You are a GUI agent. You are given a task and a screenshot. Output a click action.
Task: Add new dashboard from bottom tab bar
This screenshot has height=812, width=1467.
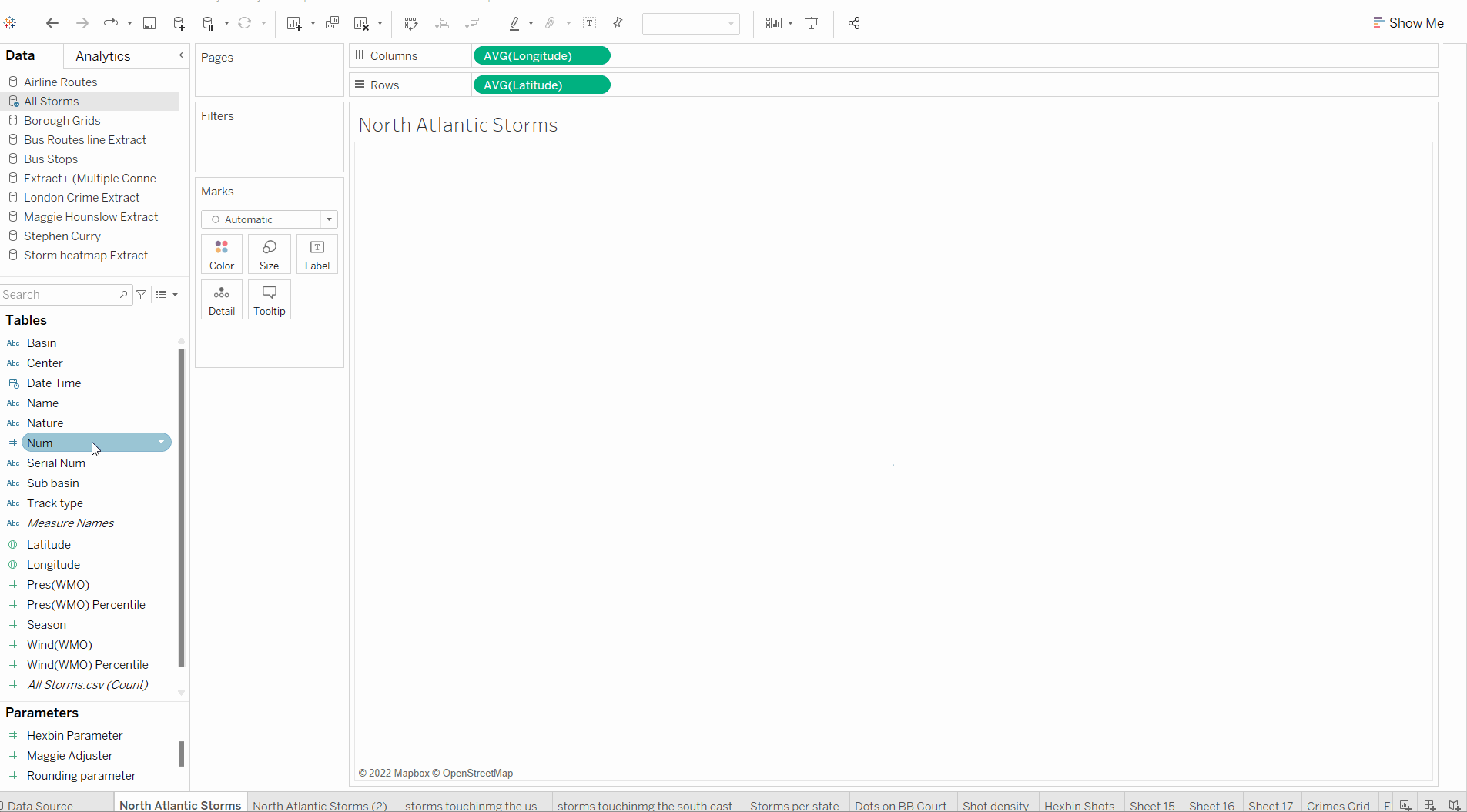(1430, 805)
